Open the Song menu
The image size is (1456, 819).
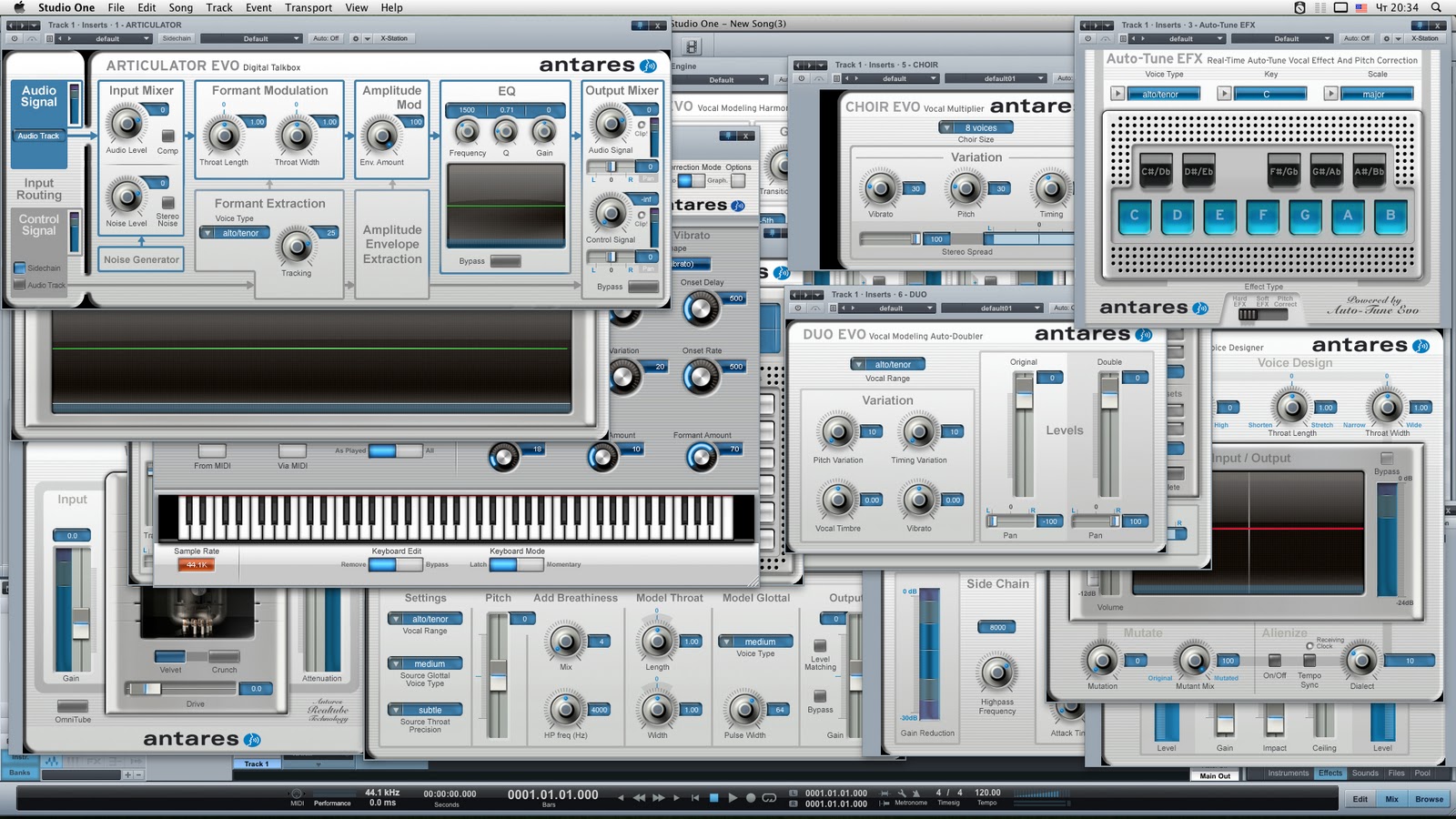(x=180, y=7)
